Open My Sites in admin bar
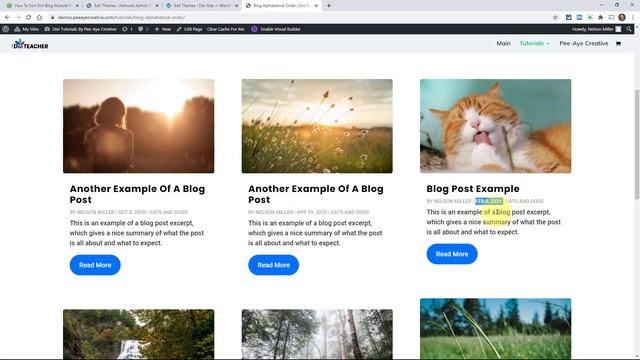 (27, 29)
